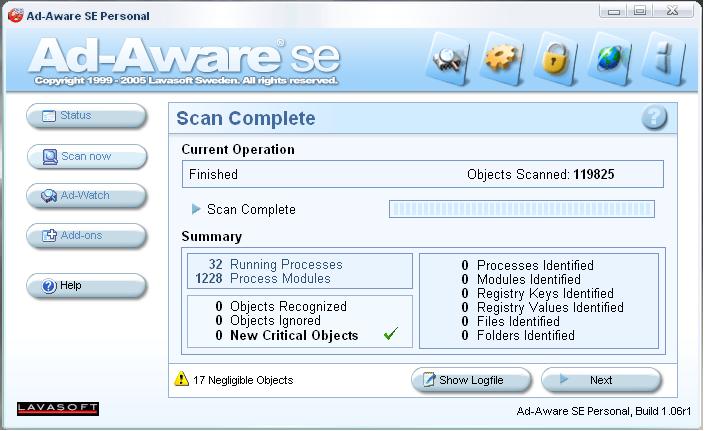Click Show Logfile button
The width and height of the screenshot is (705, 431).
click(x=471, y=380)
